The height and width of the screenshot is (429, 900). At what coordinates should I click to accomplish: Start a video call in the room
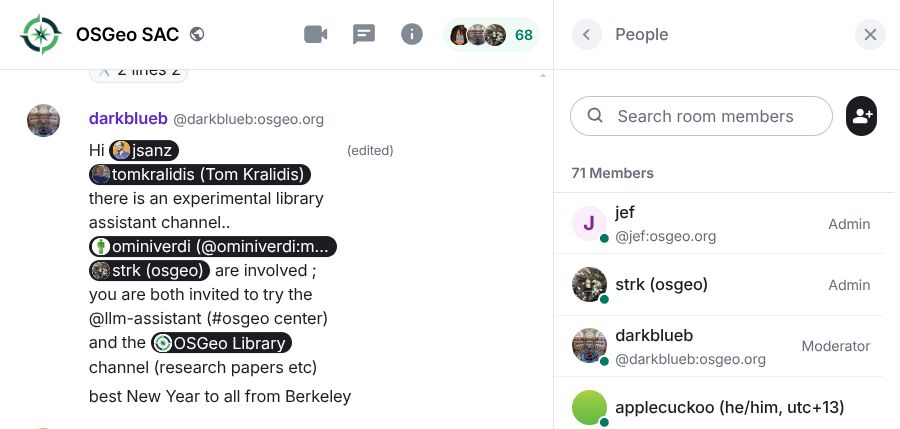tap(316, 35)
